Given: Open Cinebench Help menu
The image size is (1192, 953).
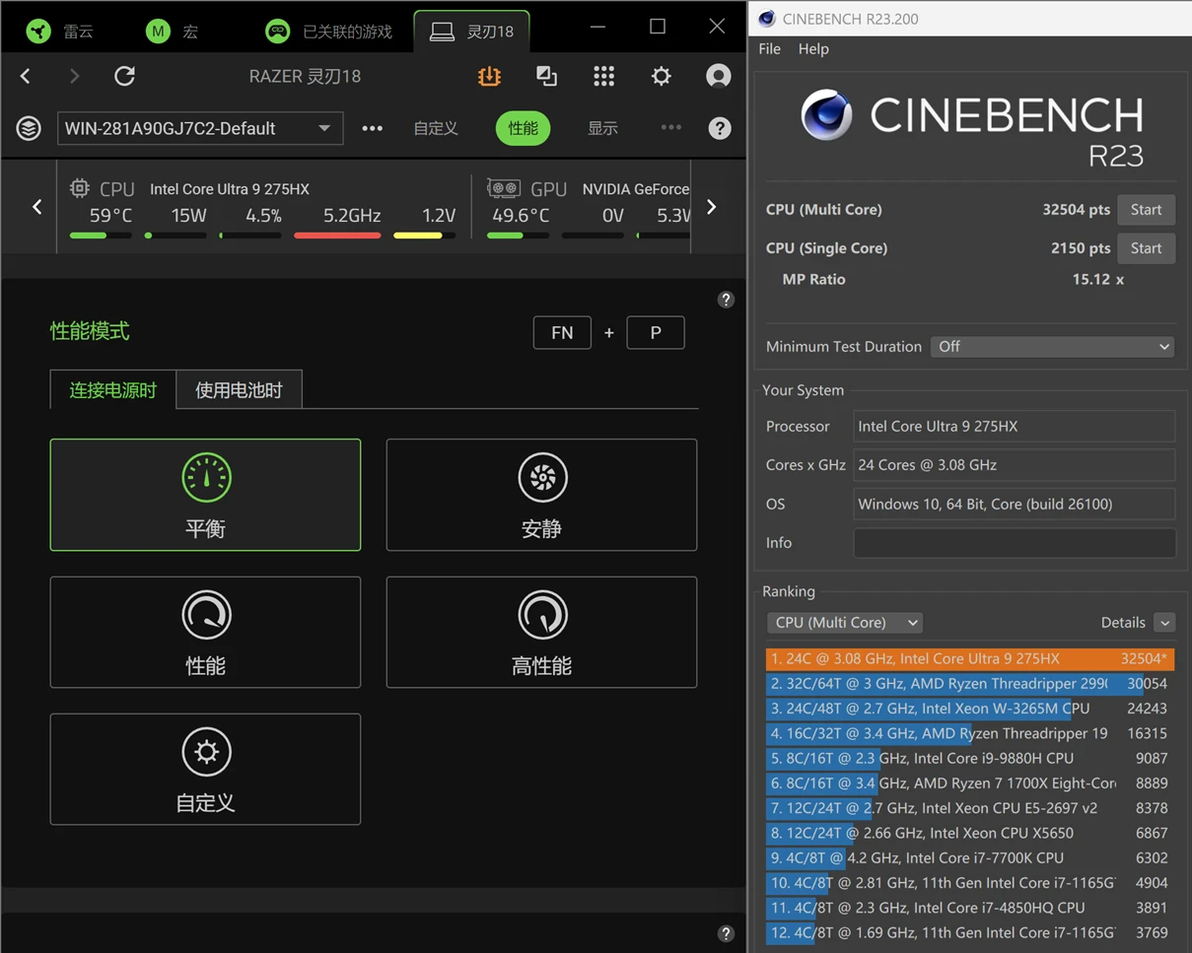Looking at the screenshot, I should 813,49.
